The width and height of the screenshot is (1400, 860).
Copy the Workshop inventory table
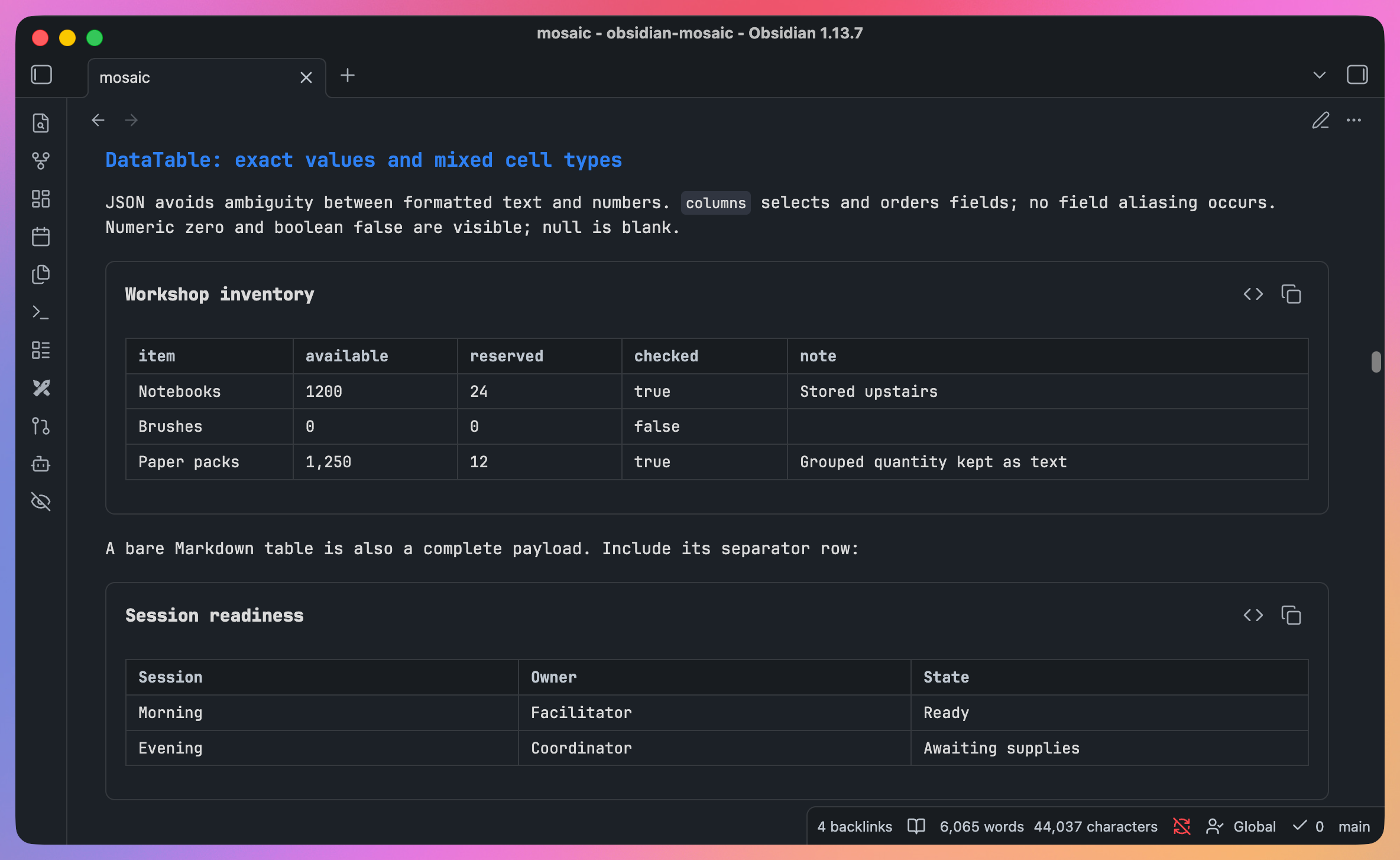pyautogui.click(x=1291, y=294)
